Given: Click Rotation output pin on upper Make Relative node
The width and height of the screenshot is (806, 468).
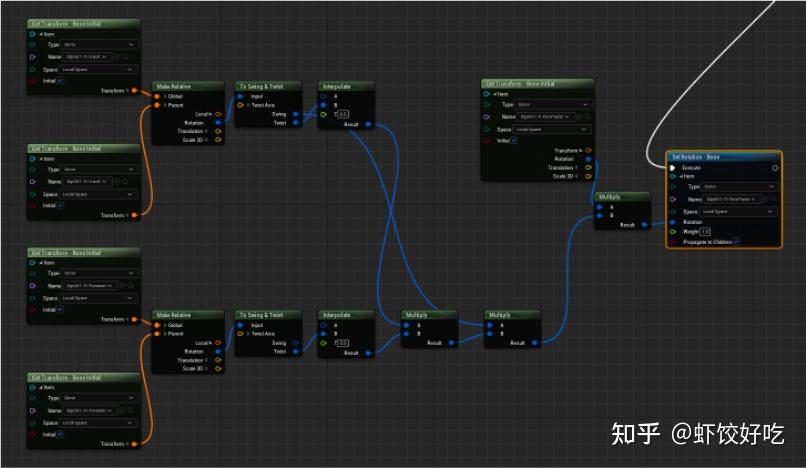Looking at the screenshot, I should [219, 123].
